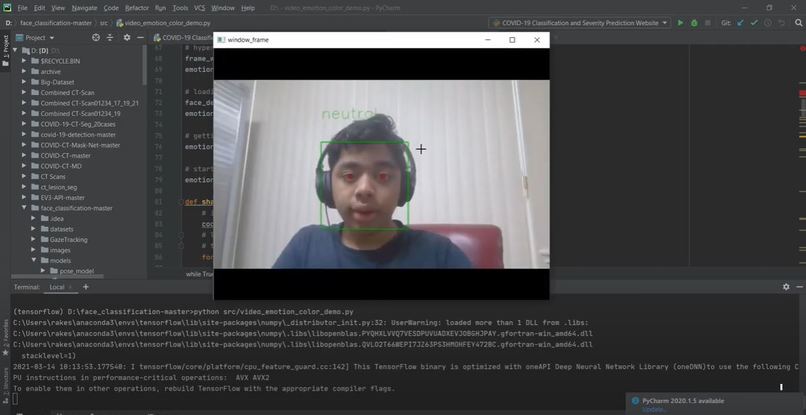Click the while True editor breadcrumb
The image size is (806, 415).
[x=198, y=274]
